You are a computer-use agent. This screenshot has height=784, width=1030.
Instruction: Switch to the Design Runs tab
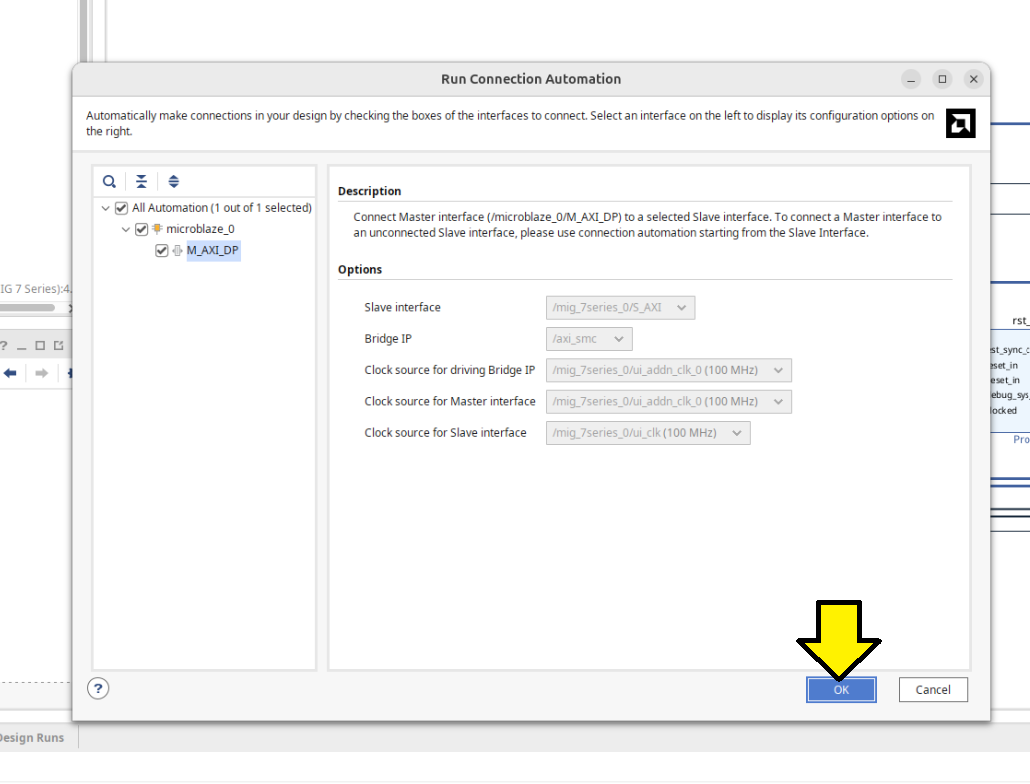coord(30,738)
